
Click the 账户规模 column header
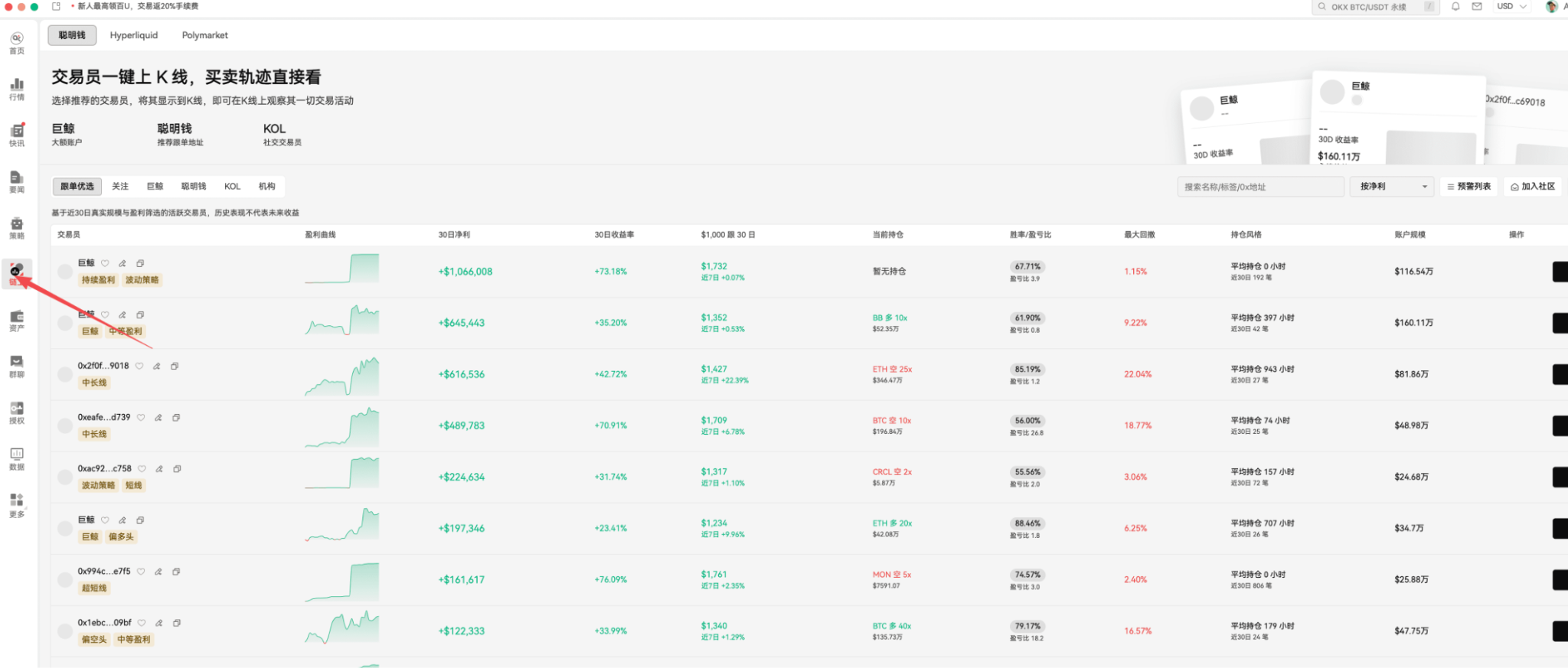(x=1410, y=234)
